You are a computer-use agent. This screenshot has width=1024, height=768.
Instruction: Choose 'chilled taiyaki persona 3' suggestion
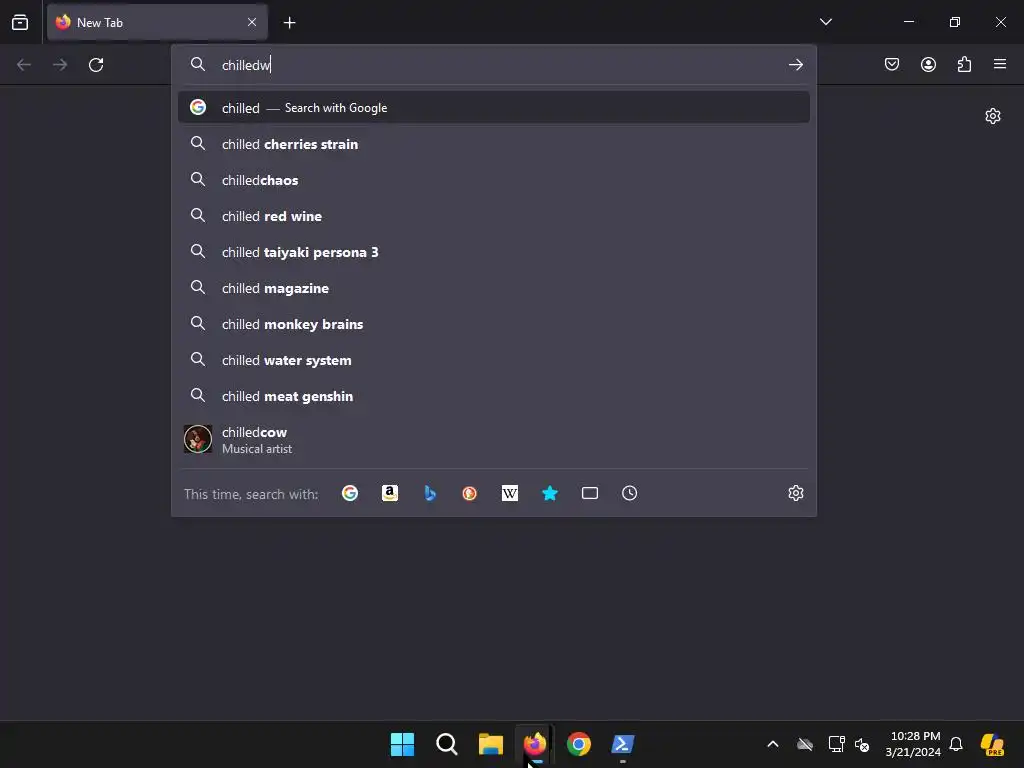pos(494,252)
